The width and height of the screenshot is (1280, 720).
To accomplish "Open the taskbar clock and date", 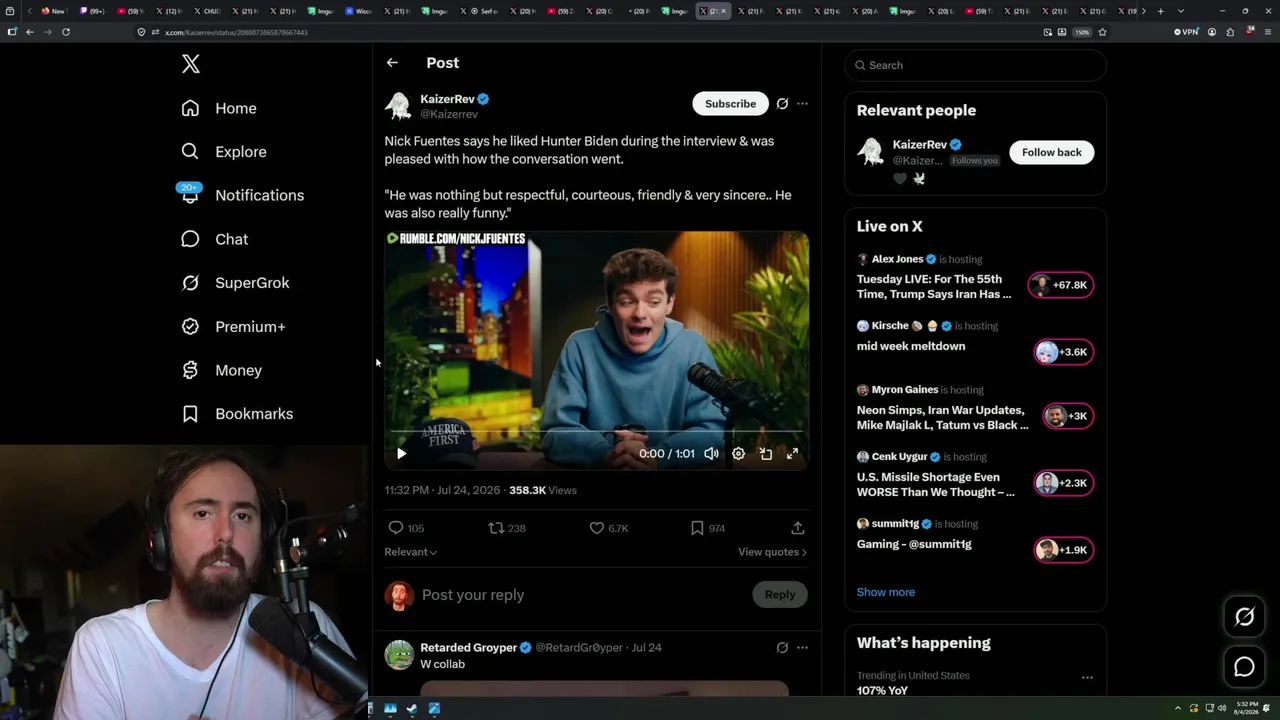I will pos(1245,709).
